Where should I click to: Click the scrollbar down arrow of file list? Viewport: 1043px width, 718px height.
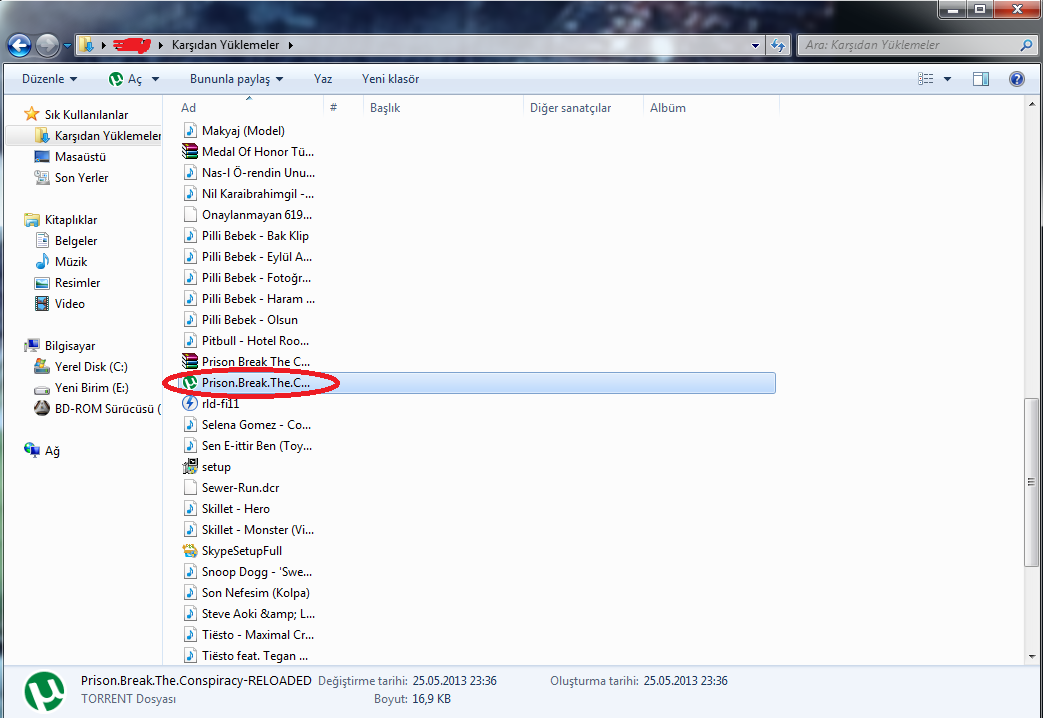(x=1032, y=656)
